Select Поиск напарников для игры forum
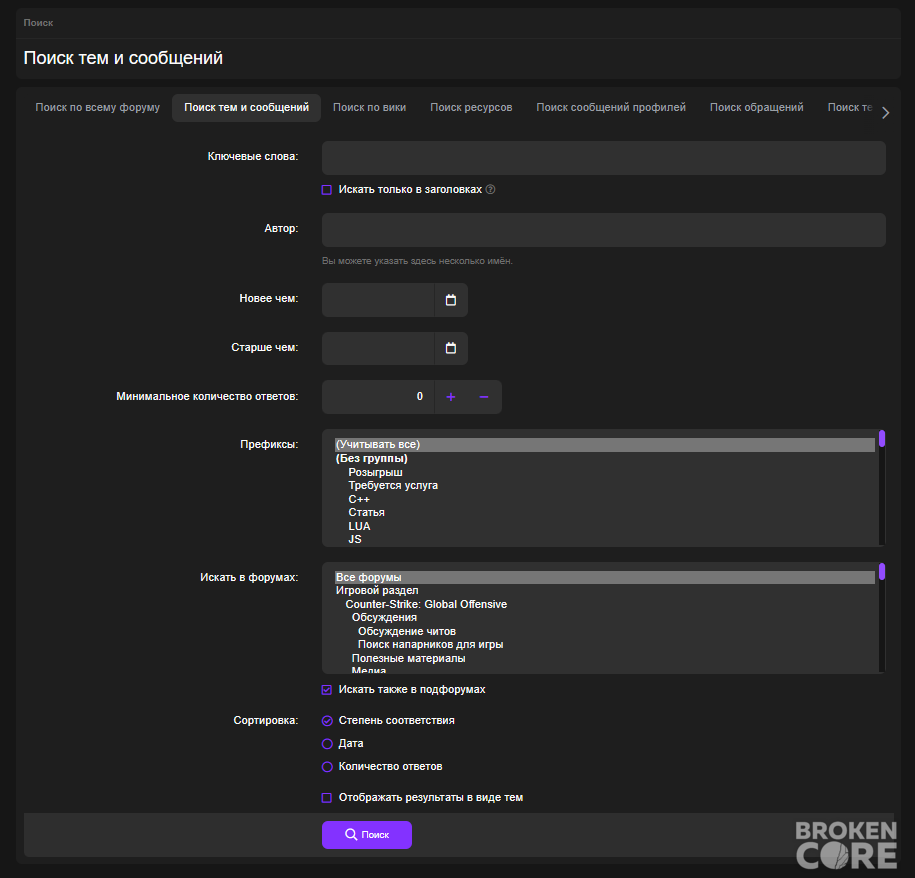 (x=605, y=645)
